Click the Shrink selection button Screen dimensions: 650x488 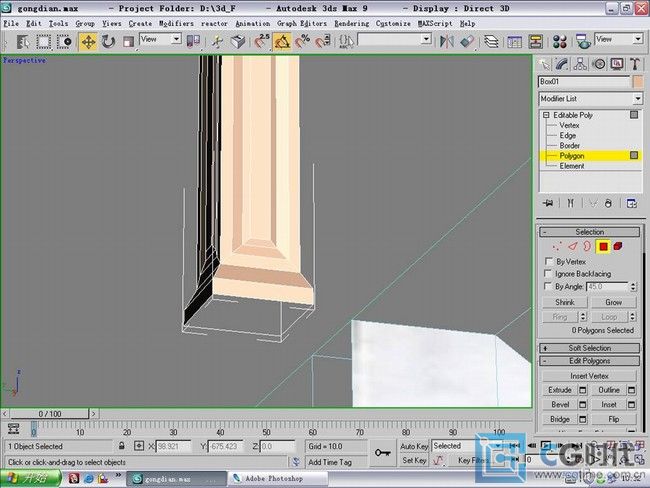click(x=565, y=302)
